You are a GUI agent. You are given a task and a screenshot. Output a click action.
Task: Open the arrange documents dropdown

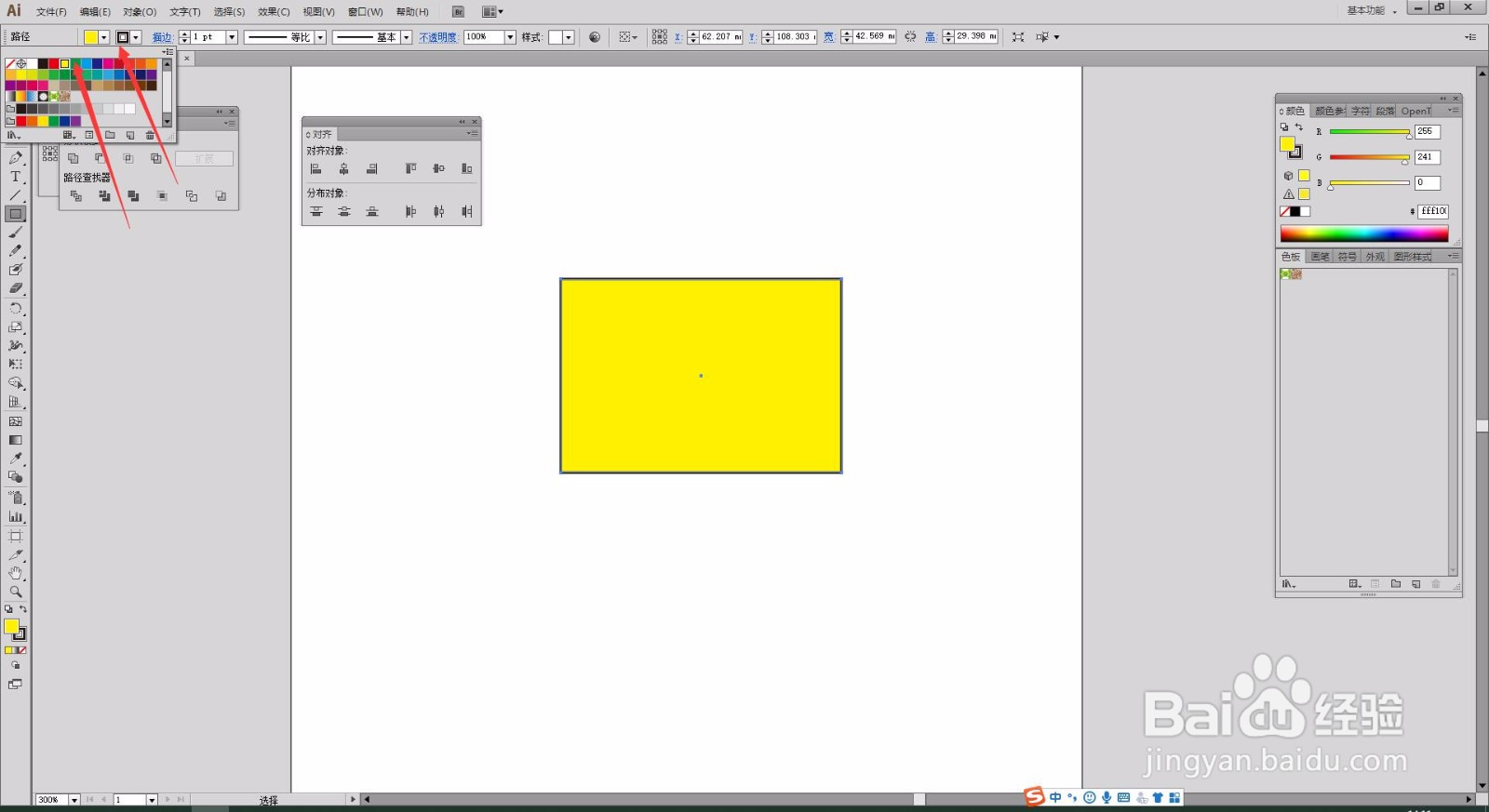click(x=493, y=12)
